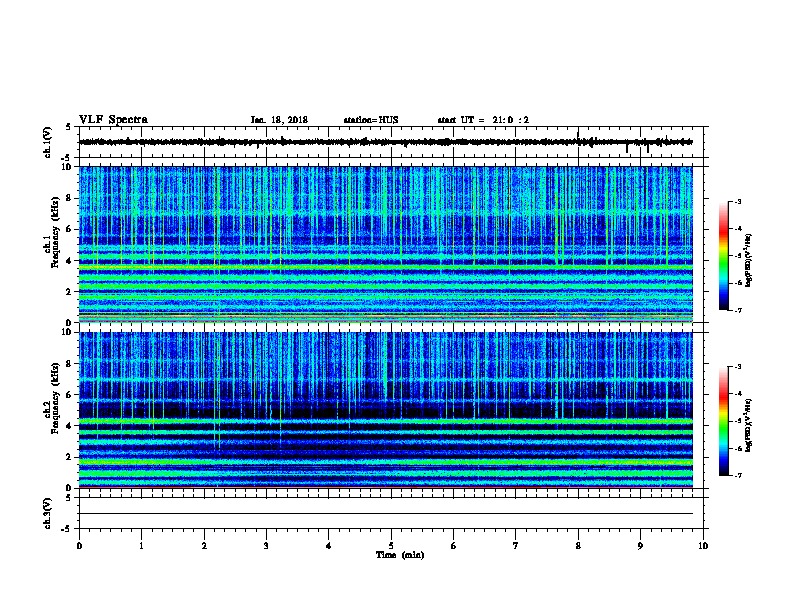Click the "10" tick on the time axis
This screenshot has width=792, height=612.
[x=703, y=546]
